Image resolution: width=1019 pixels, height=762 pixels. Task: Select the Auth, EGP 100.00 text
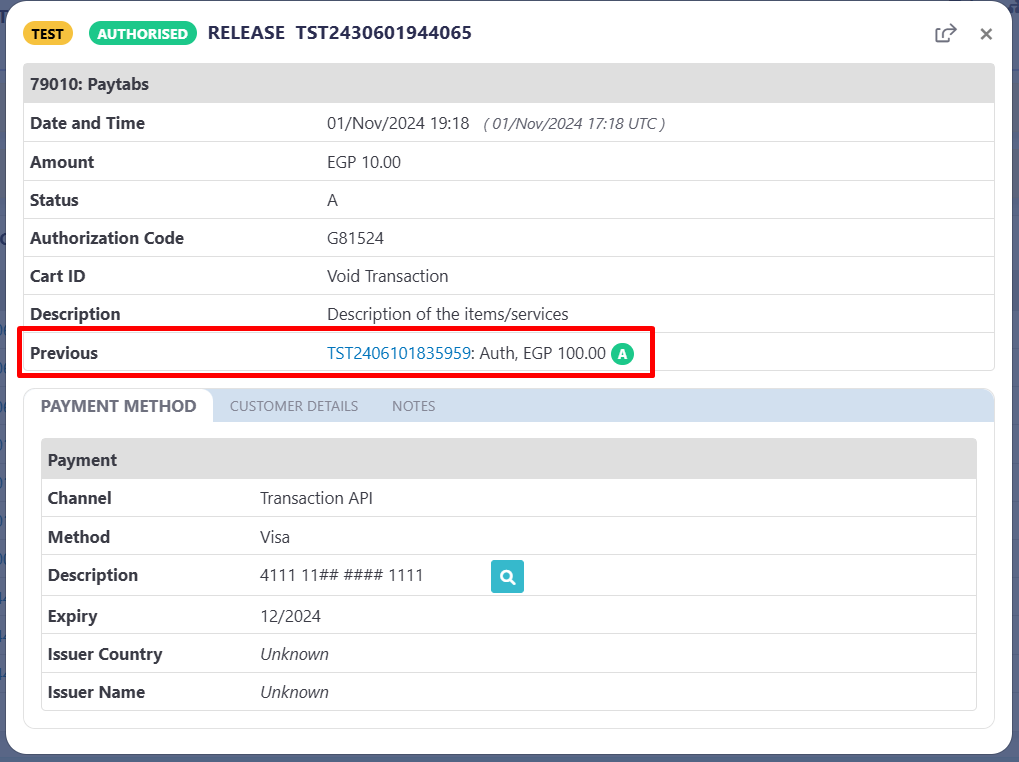click(x=543, y=353)
